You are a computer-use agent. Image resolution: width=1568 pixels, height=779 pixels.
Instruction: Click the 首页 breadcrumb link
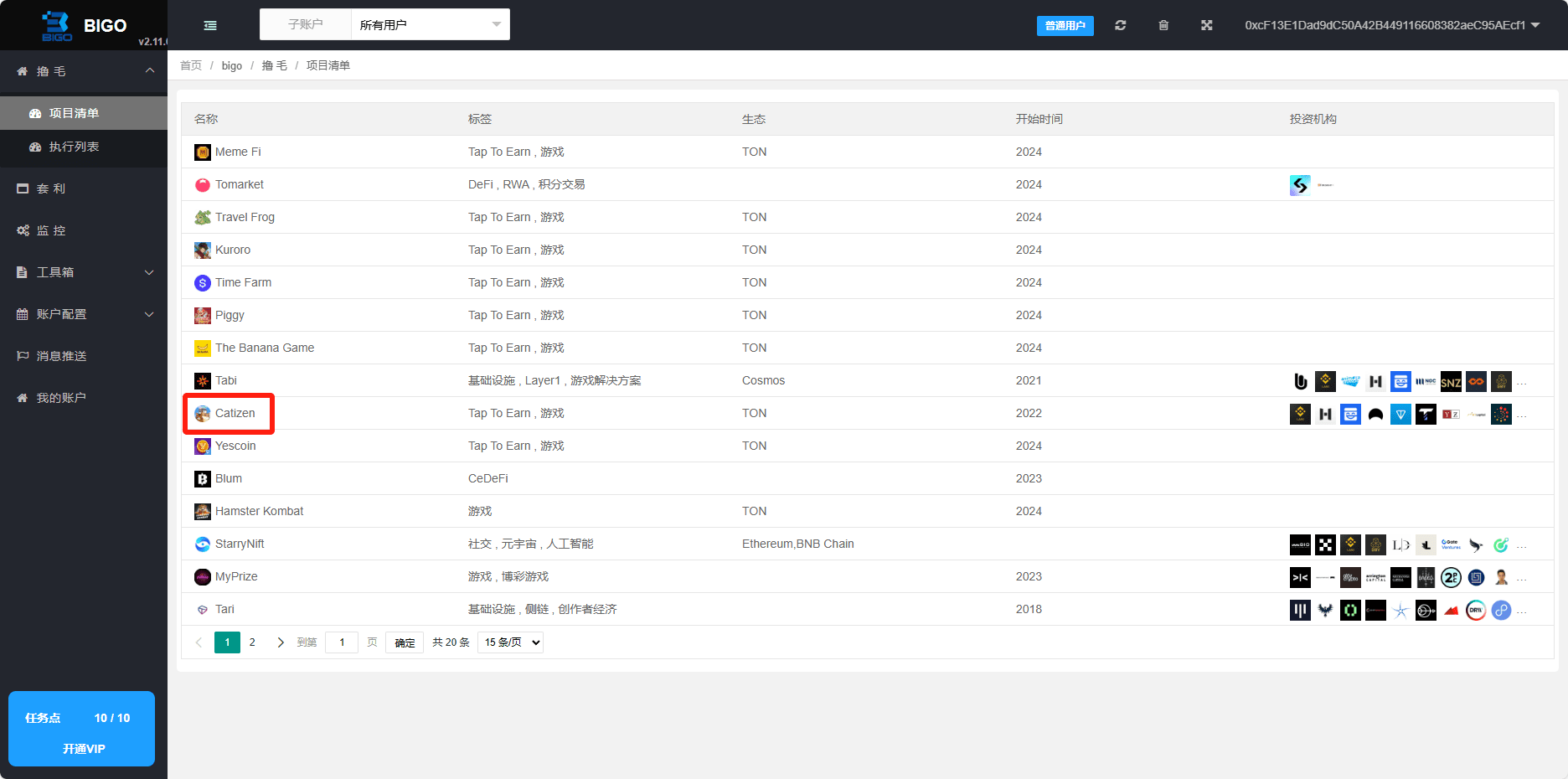tap(191, 65)
